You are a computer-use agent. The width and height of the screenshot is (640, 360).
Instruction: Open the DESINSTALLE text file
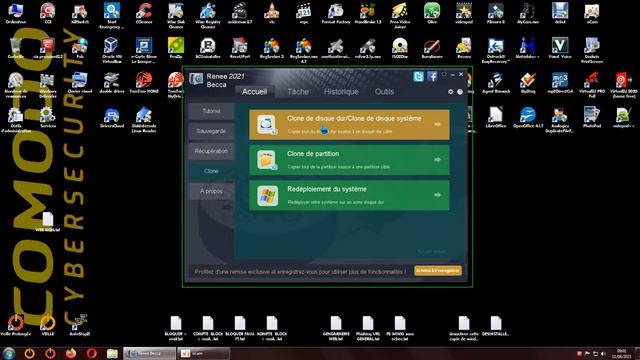point(496,325)
